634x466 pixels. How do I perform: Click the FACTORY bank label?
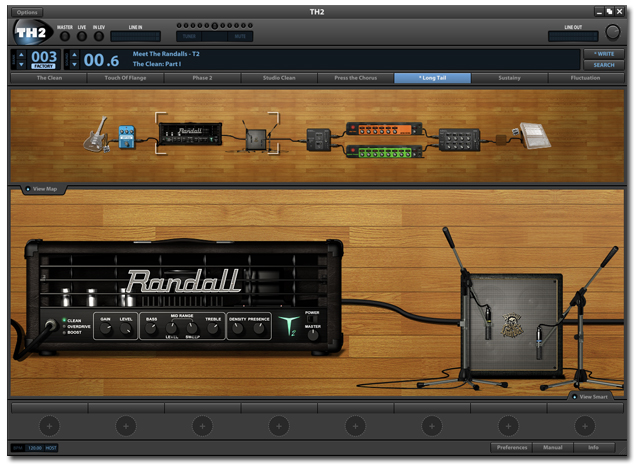click(43, 66)
